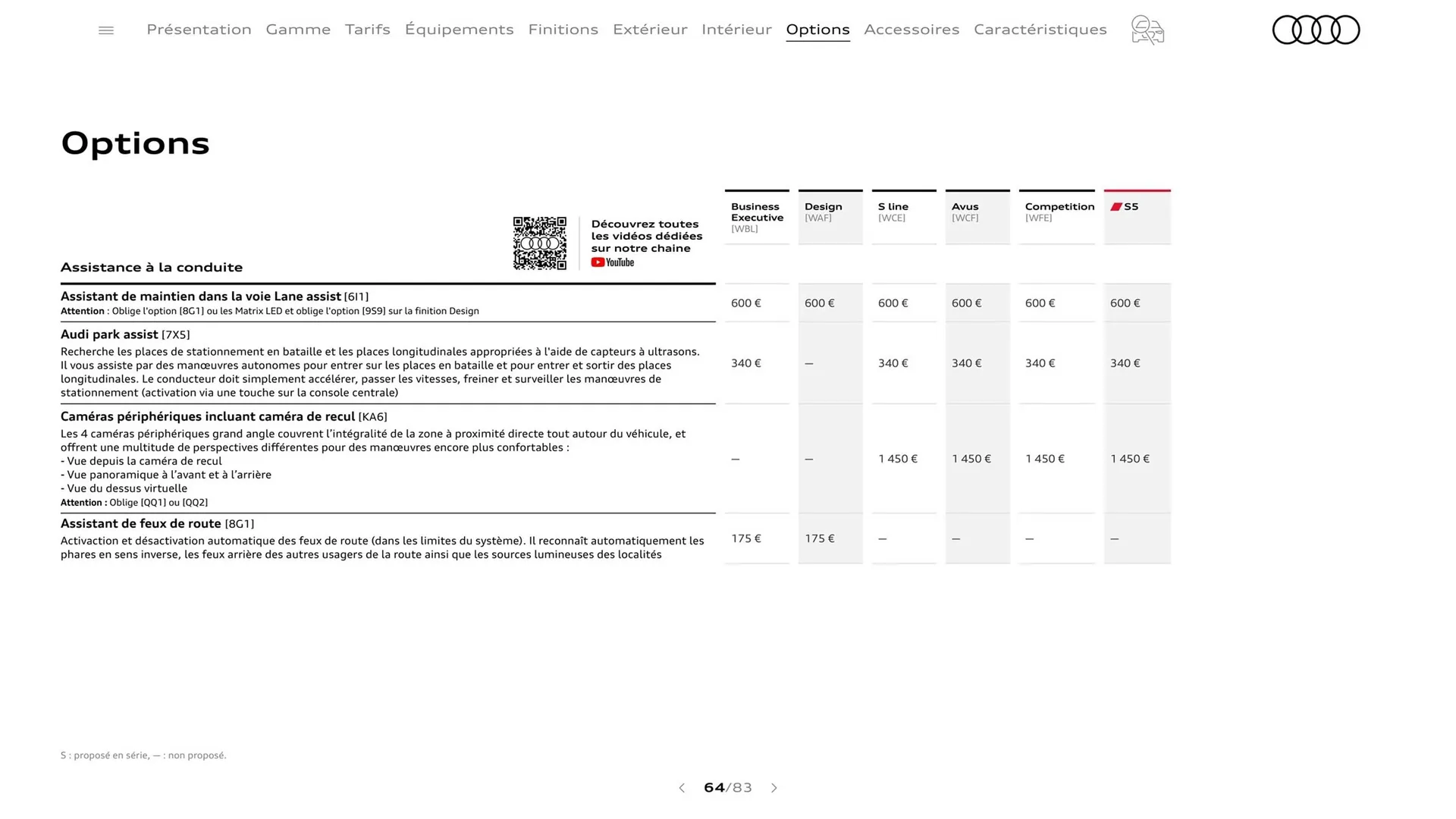Click Lane assist 600 € under S5
The image size is (1456, 819).
[1125, 303]
